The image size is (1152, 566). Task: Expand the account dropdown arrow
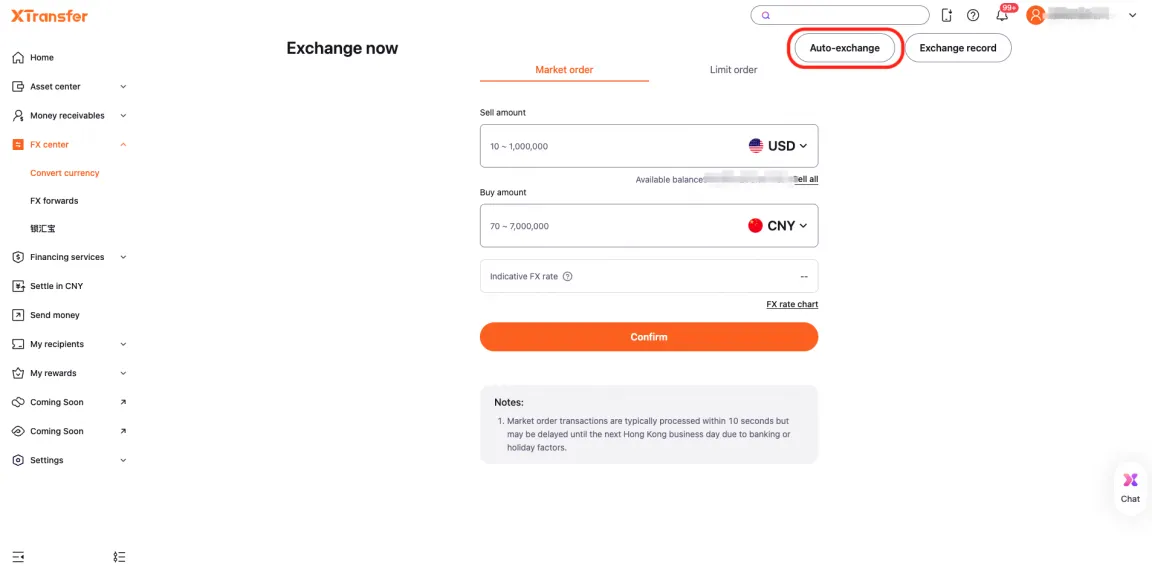pyautogui.click(x=1132, y=15)
